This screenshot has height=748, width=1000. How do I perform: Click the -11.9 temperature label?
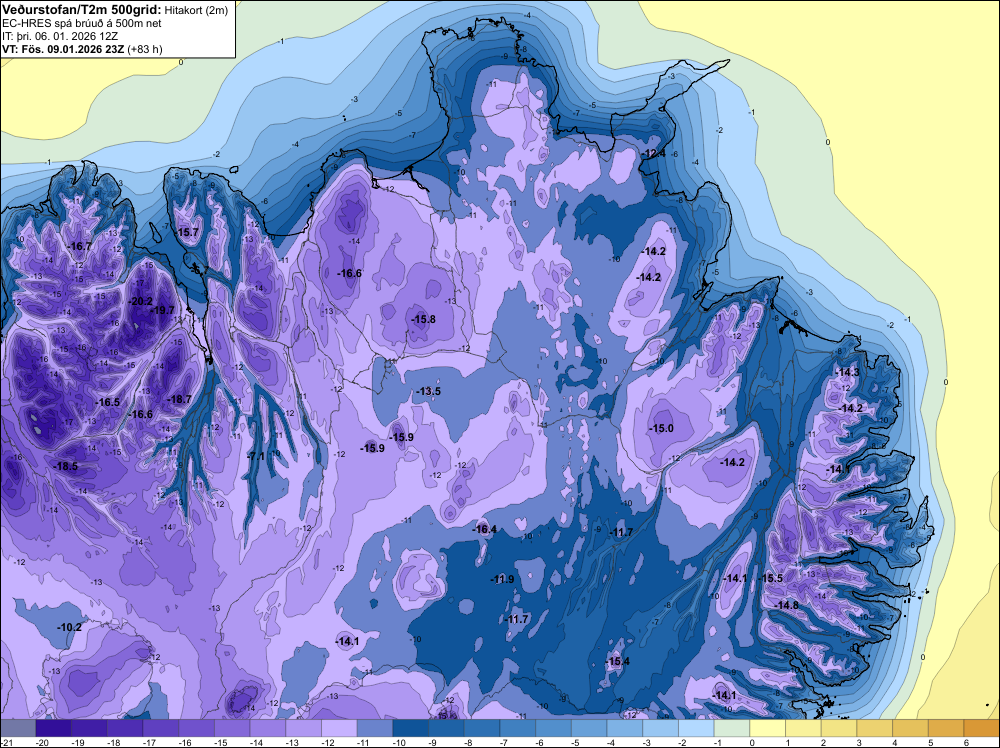pos(503,579)
